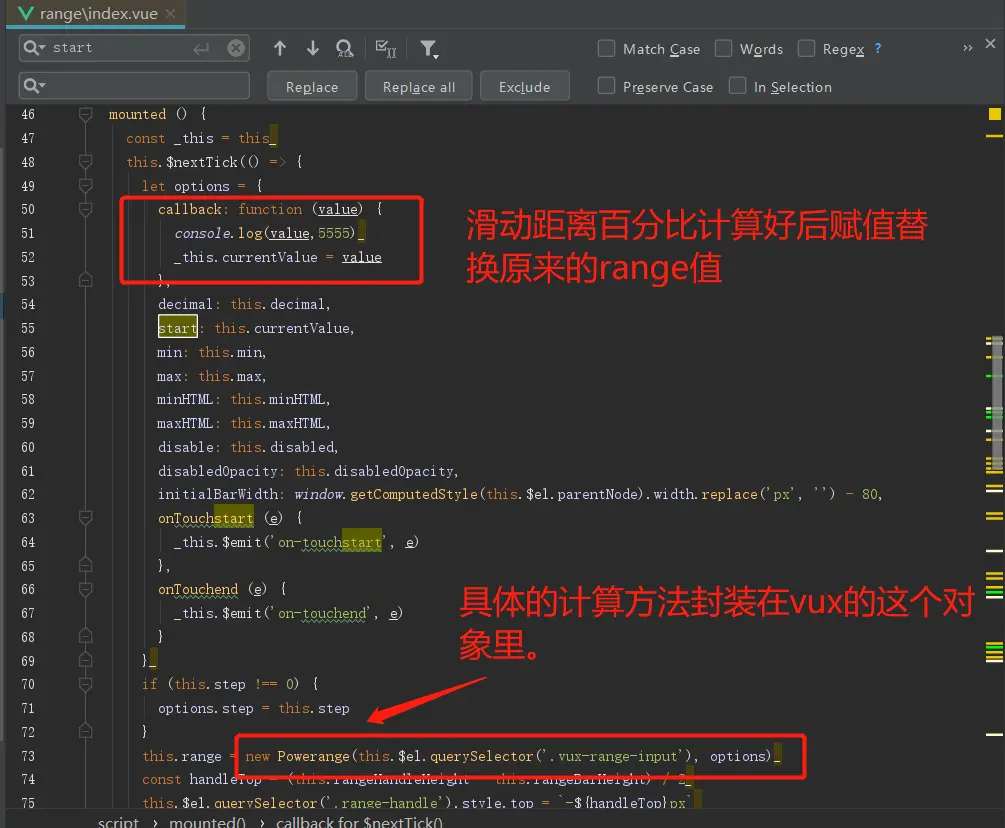1005x828 pixels.
Task: Collapse the if block fold at line 70
Action: (85, 684)
